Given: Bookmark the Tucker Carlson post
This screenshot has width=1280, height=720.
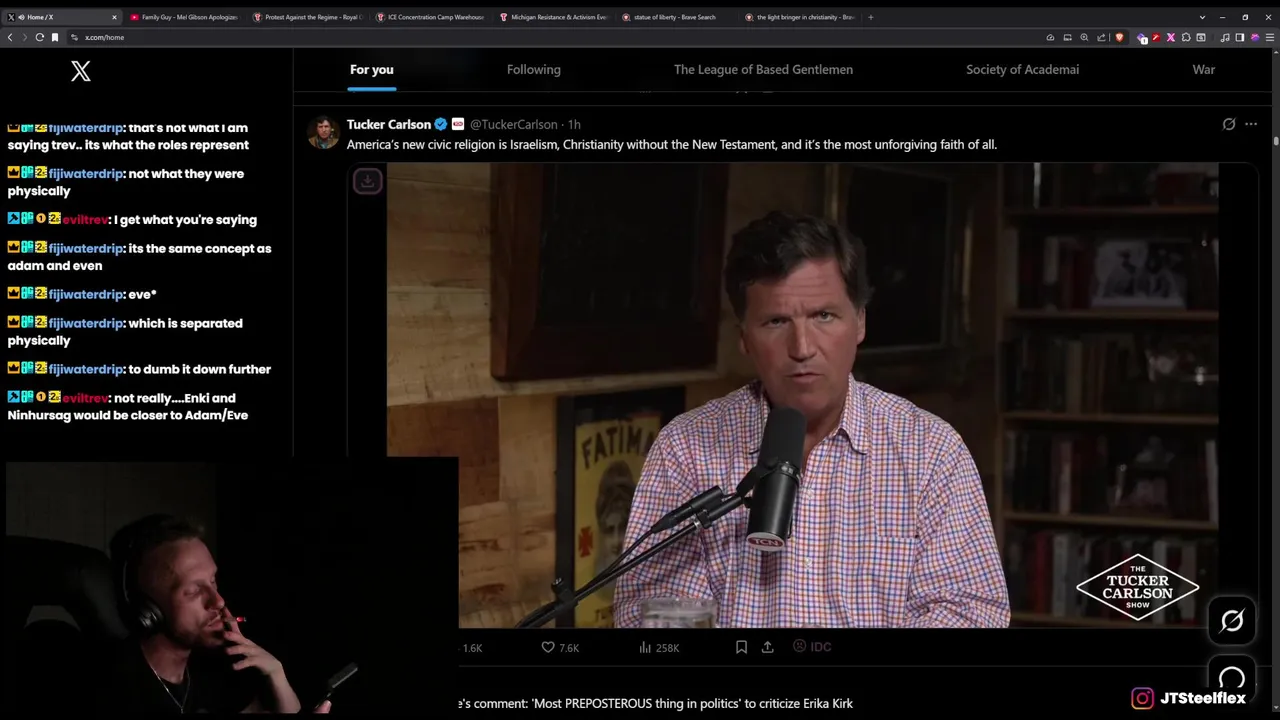Looking at the screenshot, I should [741, 647].
